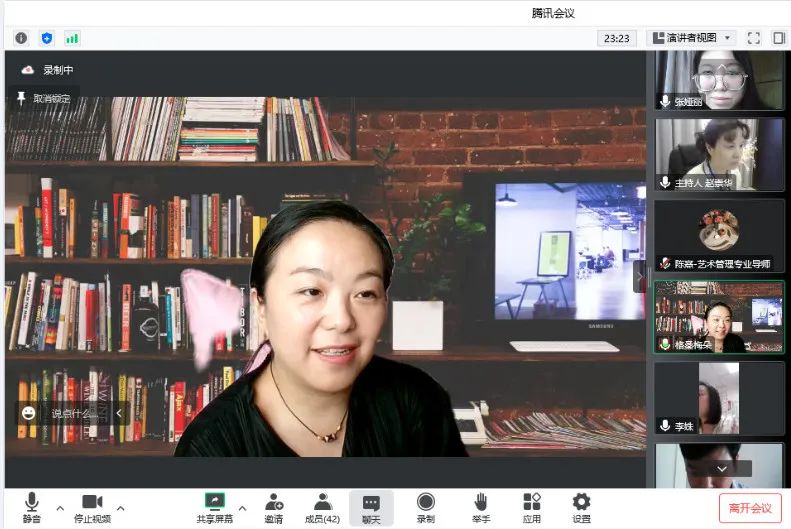This screenshot has width=791, height=529.
Task: Open the 聊天 chat panel
Action: pyautogui.click(x=371, y=507)
